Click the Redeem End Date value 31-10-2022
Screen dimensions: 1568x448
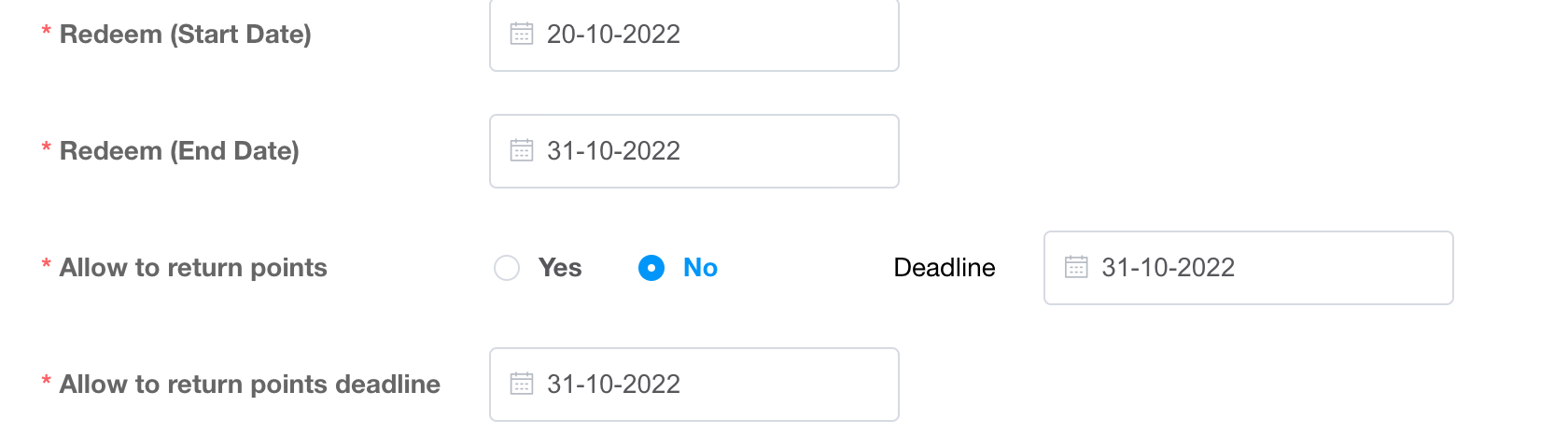pyautogui.click(x=613, y=150)
